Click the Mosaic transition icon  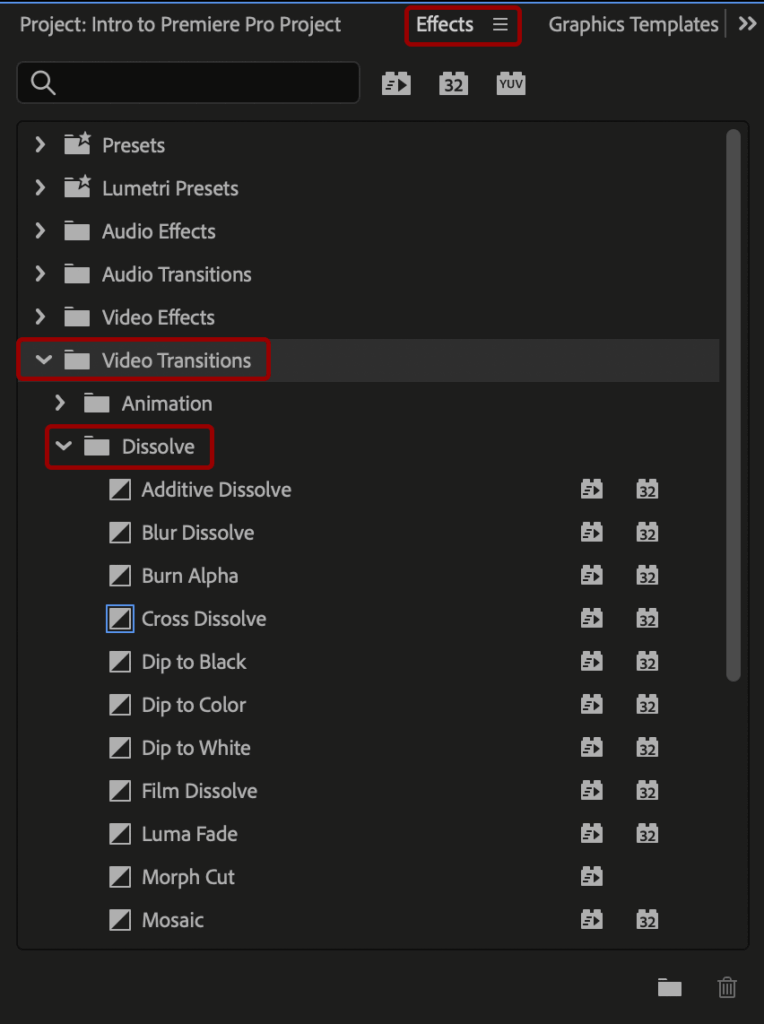point(119,920)
